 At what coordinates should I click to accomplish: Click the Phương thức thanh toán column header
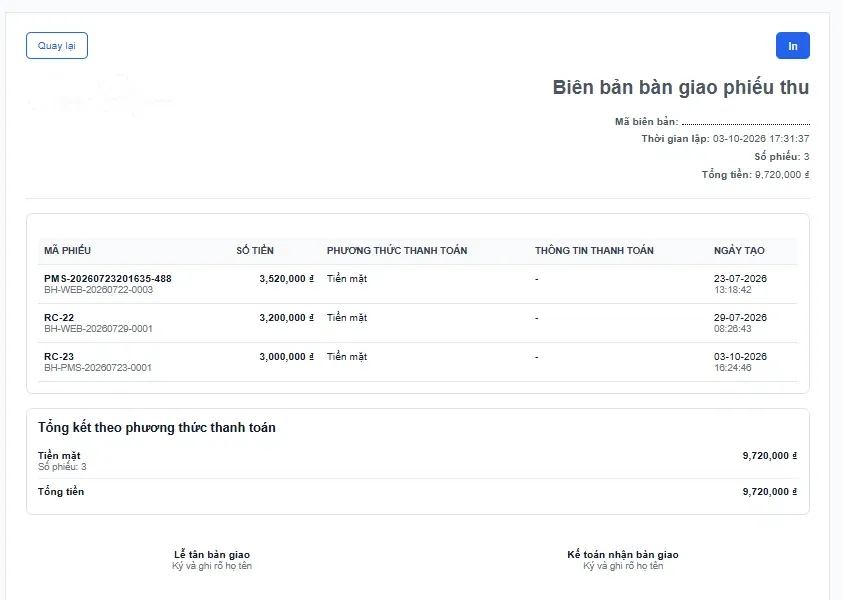pyautogui.click(x=397, y=251)
